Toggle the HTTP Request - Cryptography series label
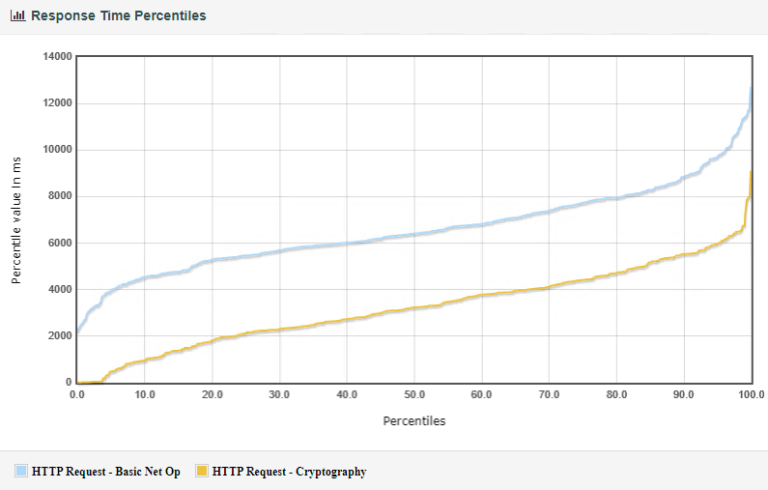The image size is (768, 490). tap(289, 471)
